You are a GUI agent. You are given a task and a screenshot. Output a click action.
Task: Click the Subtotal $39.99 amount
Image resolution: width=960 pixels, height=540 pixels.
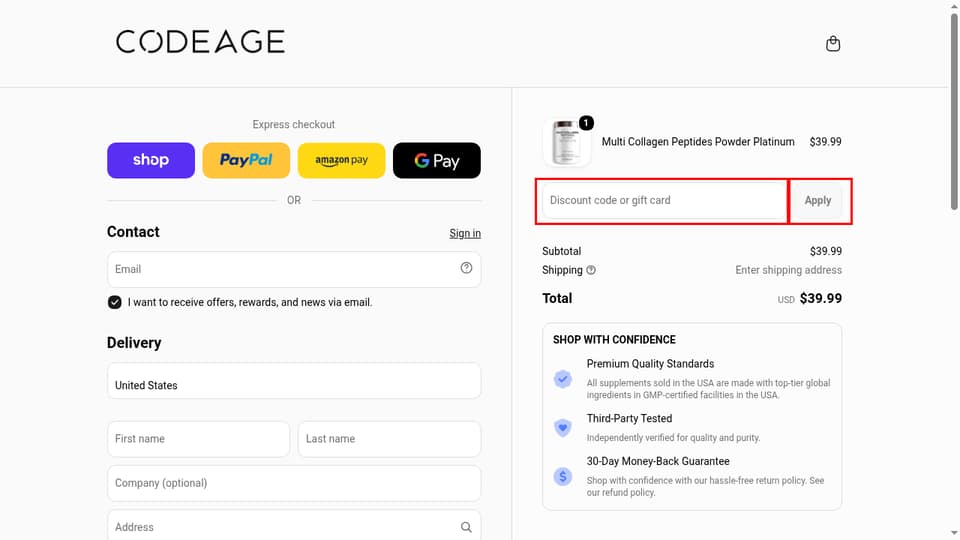[x=825, y=251]
